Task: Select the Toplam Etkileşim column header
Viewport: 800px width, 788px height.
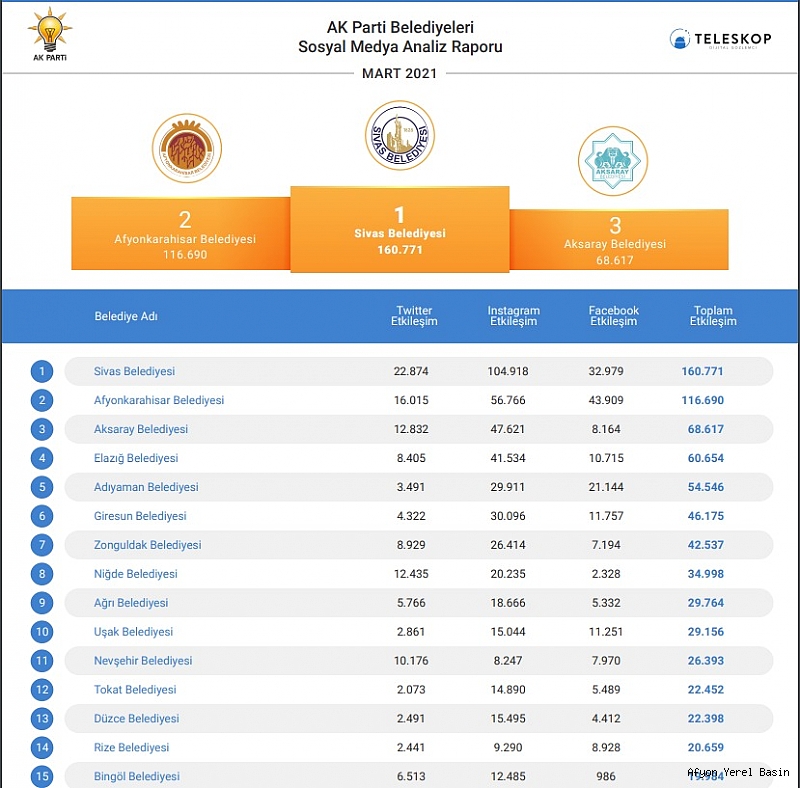Action: 713,316
